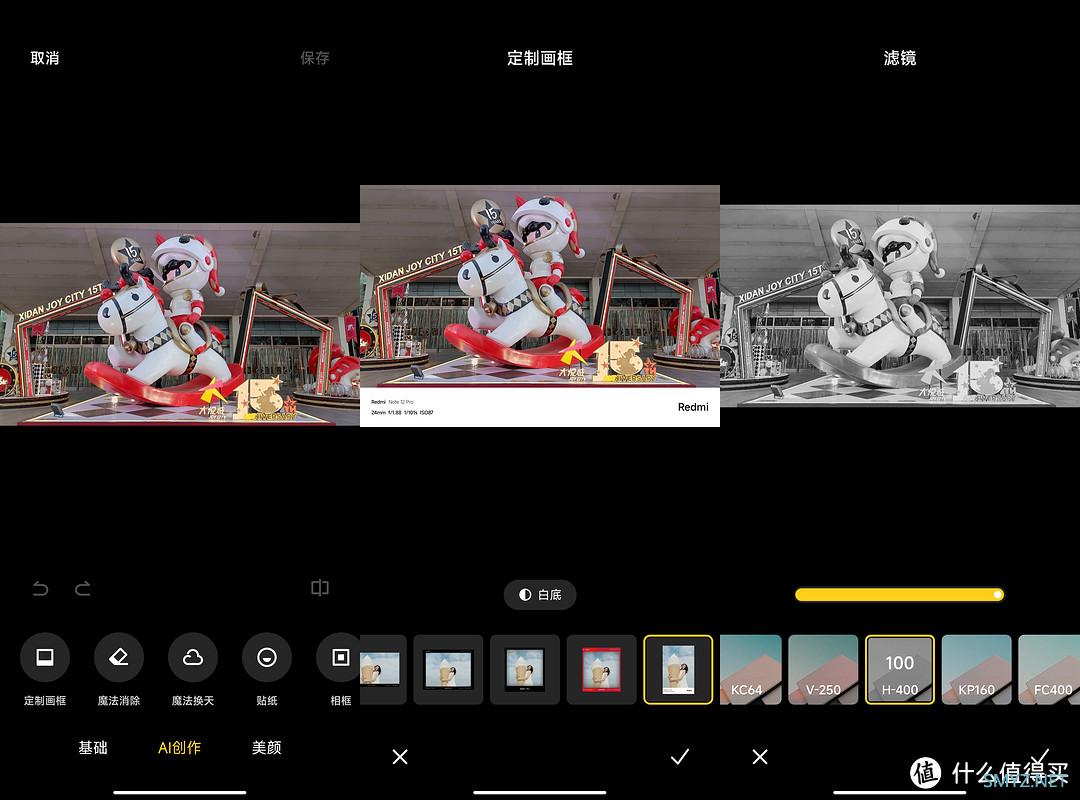Open the 魔法换天 sky replacement tool
This screenshot has width=1080, height=800.
pos(193,658)
